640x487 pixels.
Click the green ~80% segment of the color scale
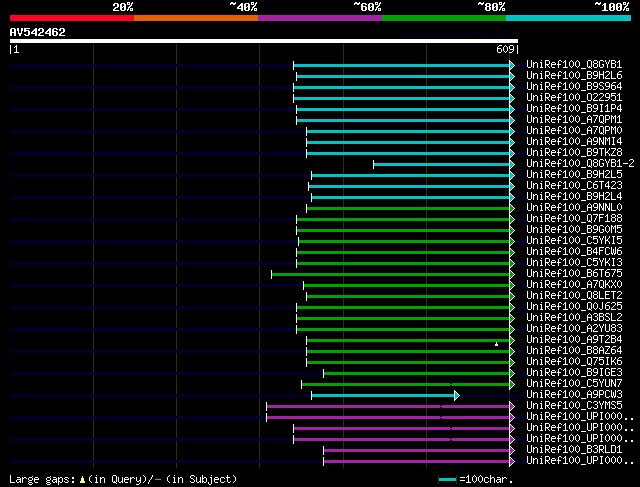(444, 18)
